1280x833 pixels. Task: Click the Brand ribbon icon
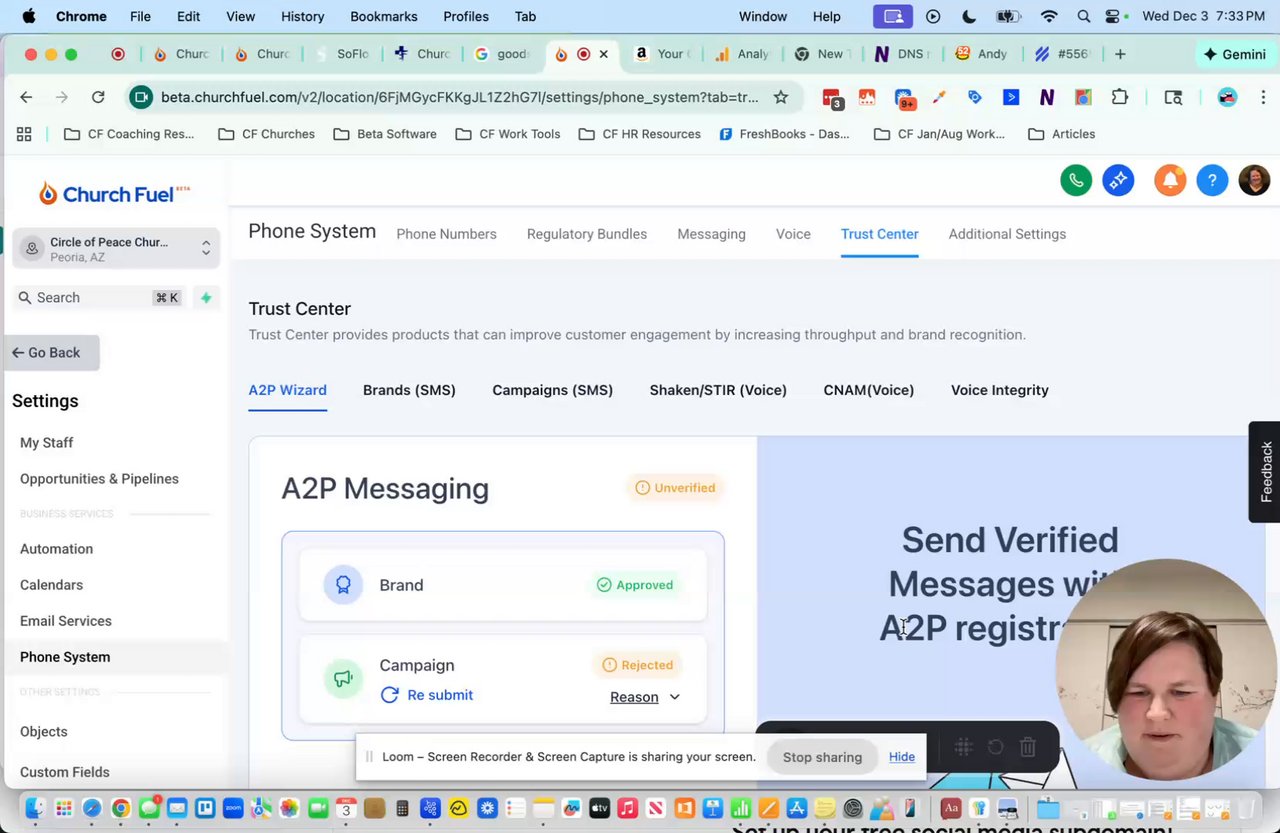(343, 585)
